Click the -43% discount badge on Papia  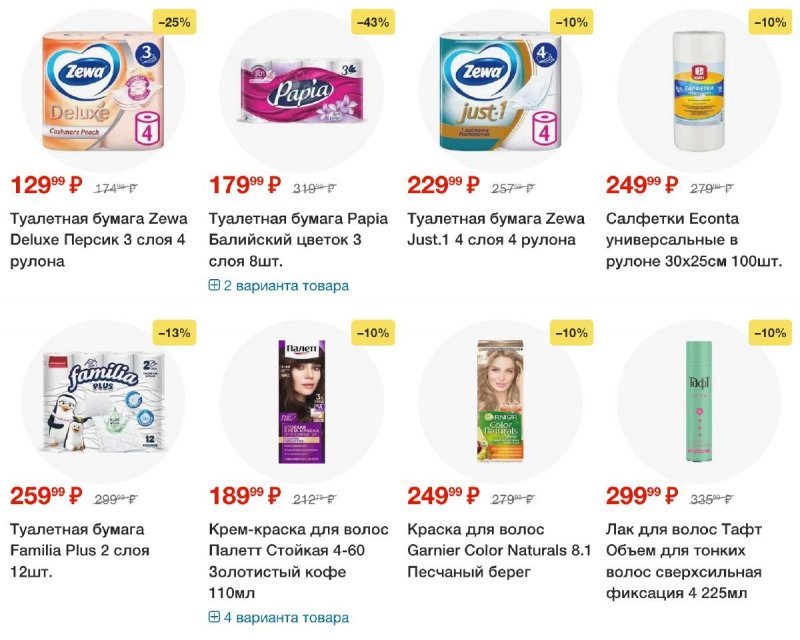click(x=373, y=22)
